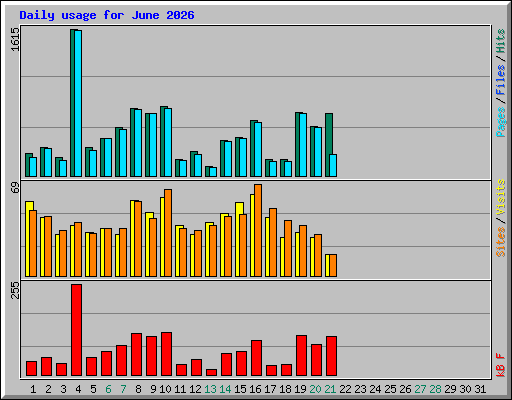The width and height of the screenshot is (512, 400).
Task: Select day 5 on the x-axis
Action: click(x=93, y=389)
